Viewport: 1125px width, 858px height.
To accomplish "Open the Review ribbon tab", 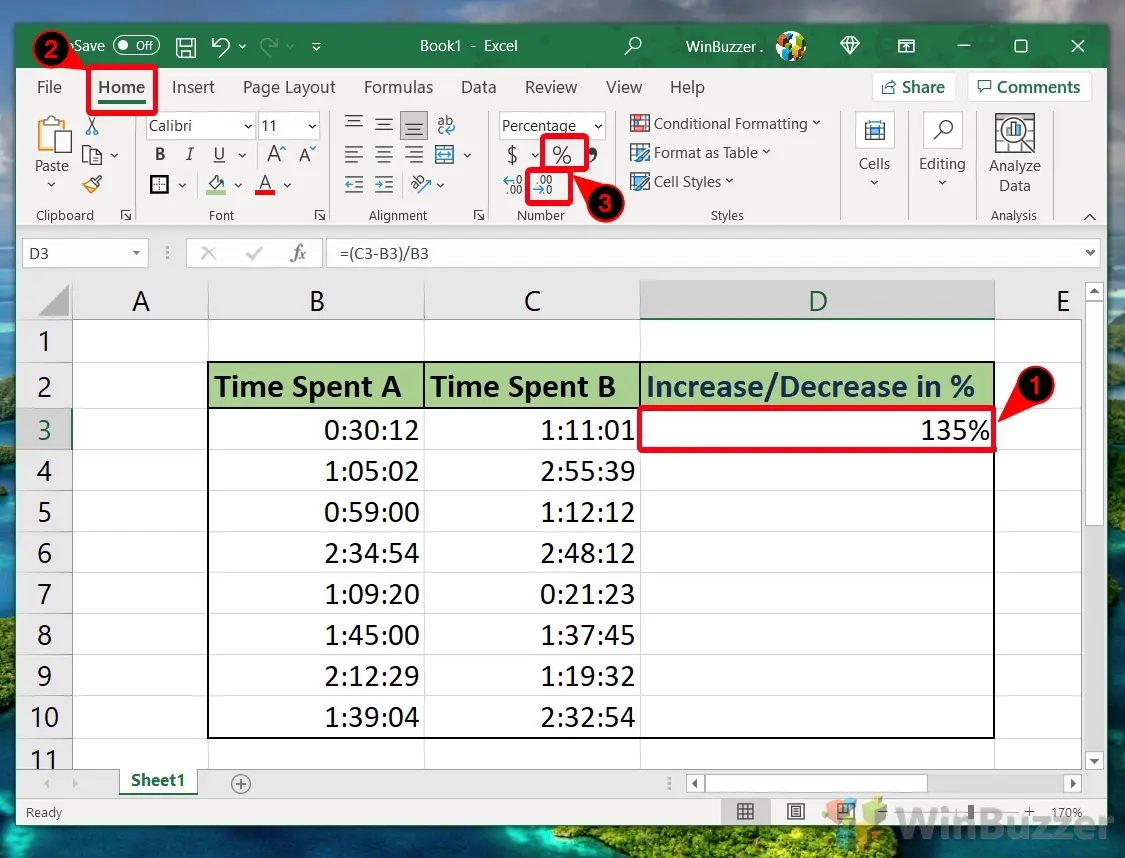I will (551, 87).
